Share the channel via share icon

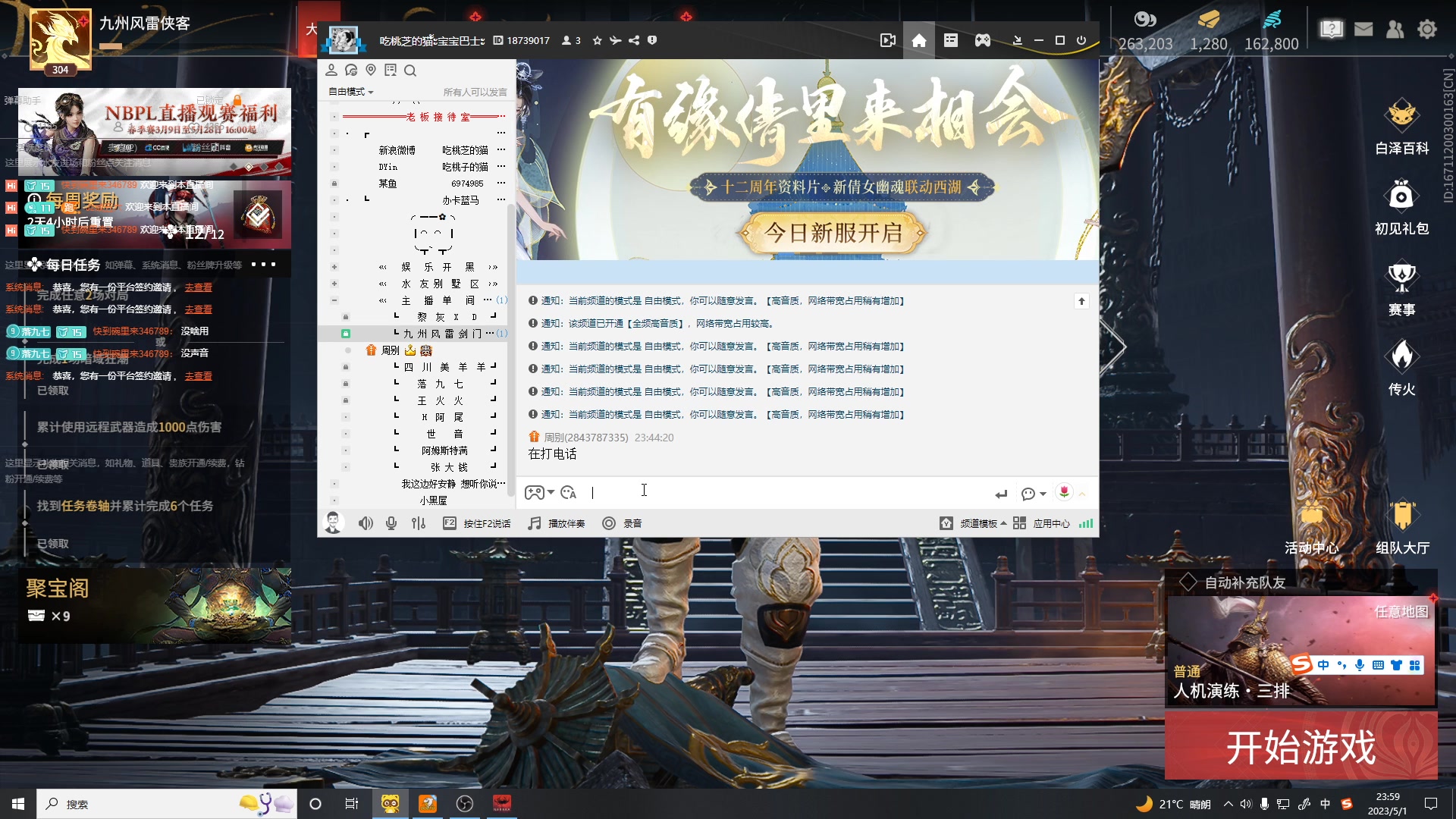coord(634,40)
